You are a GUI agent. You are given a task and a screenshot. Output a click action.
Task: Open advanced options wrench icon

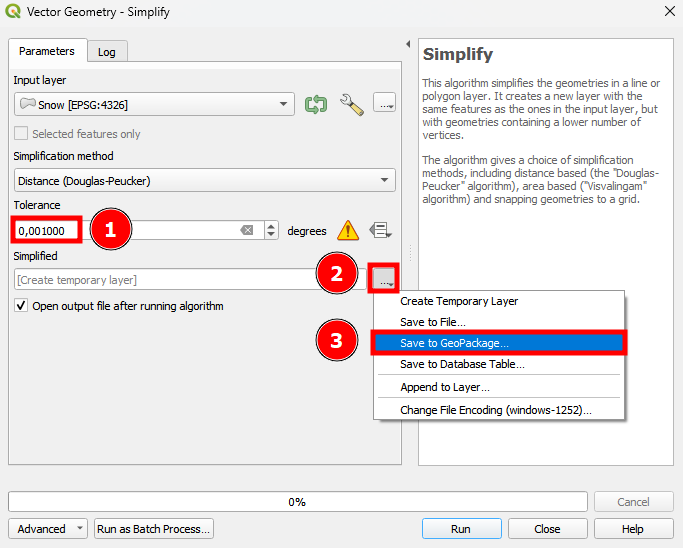coord(351,104)
